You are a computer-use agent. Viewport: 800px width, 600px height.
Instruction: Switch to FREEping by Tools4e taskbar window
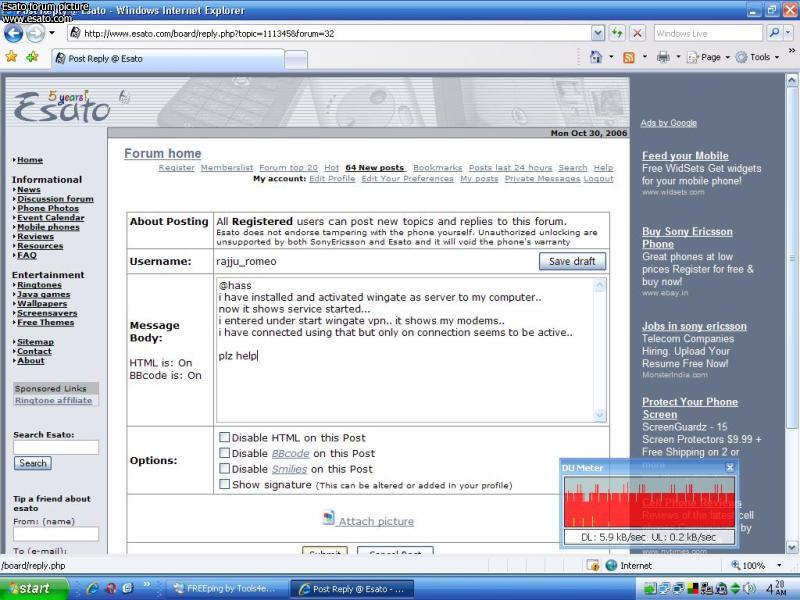tap(227, 589)
